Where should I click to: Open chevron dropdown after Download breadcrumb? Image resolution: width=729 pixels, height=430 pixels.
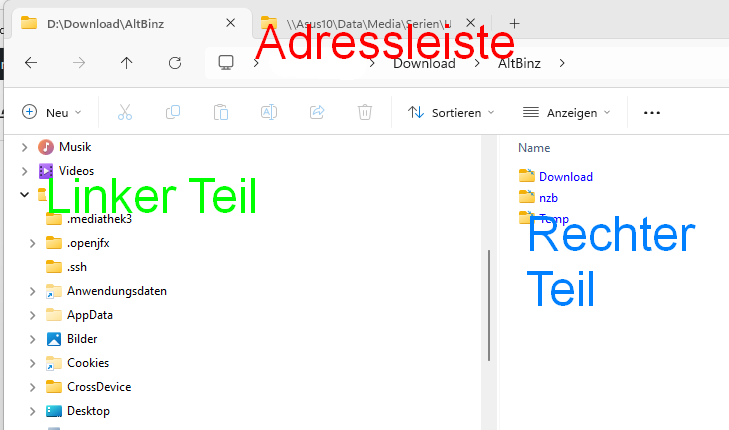tap(477, 63)
